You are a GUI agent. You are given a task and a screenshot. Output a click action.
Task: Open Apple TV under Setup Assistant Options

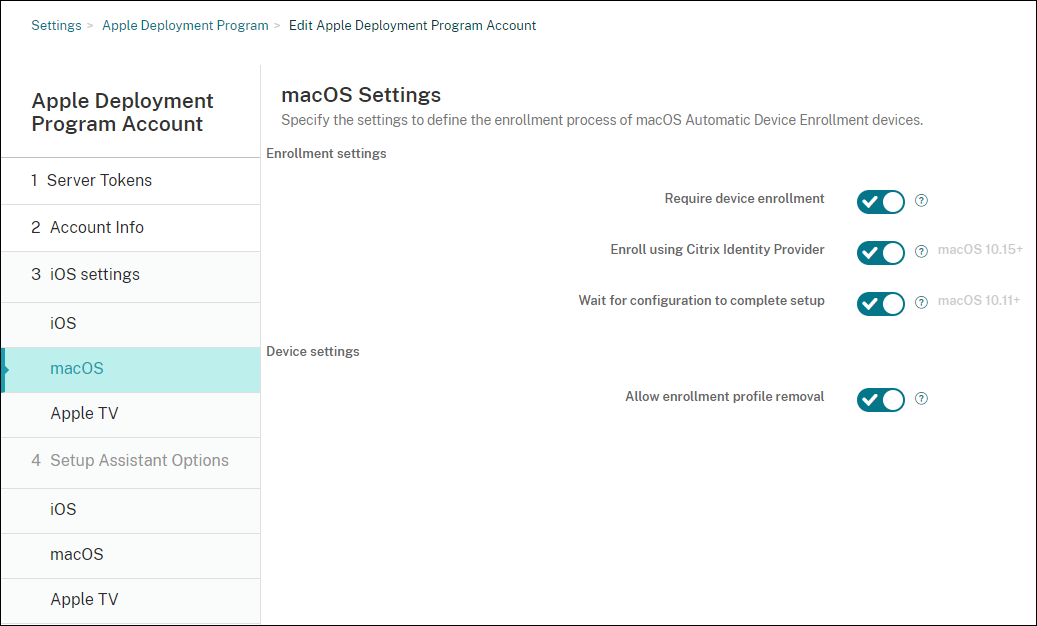[84, 600]
